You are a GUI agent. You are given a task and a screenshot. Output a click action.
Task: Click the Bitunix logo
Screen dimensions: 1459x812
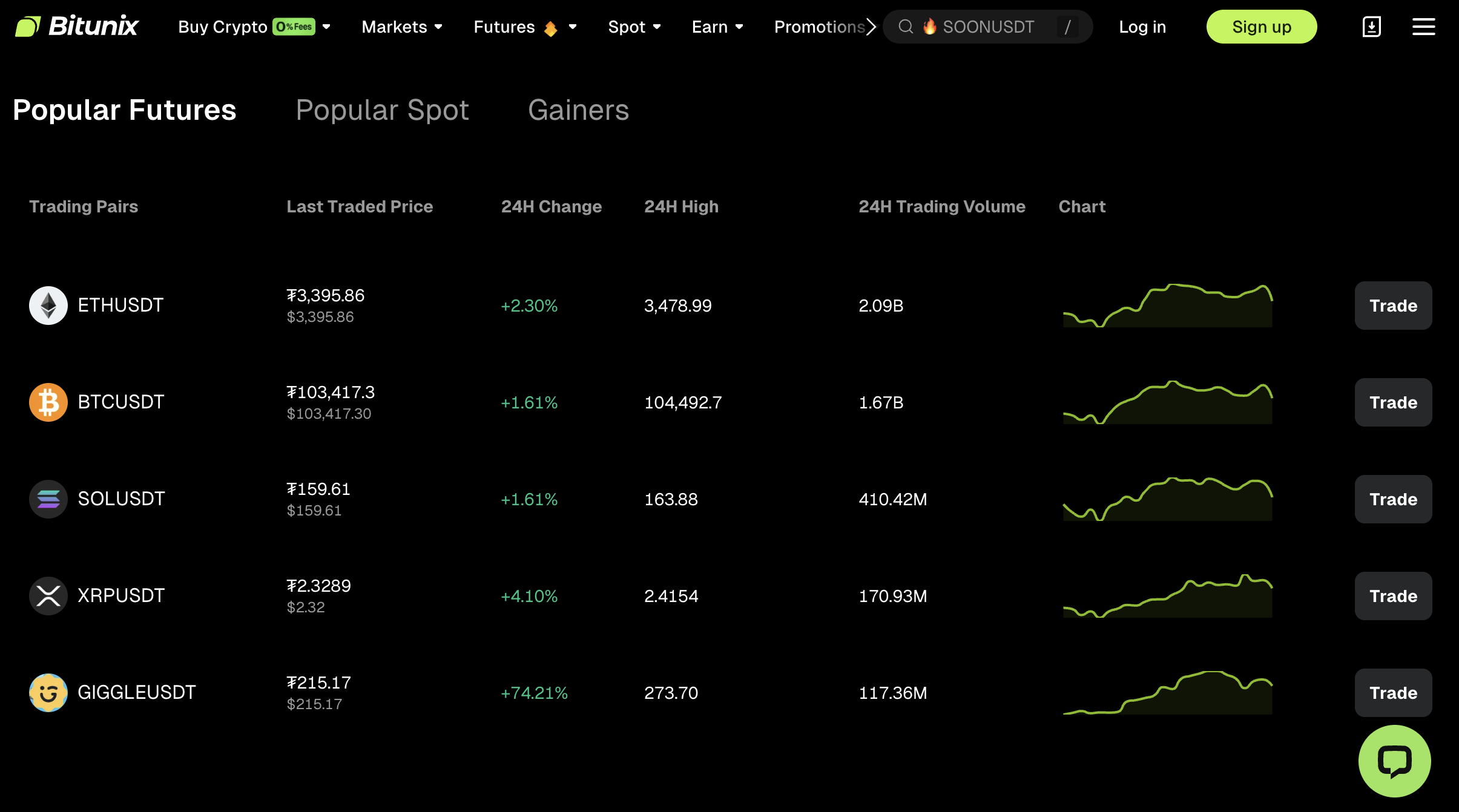click(x=76, y=27)
